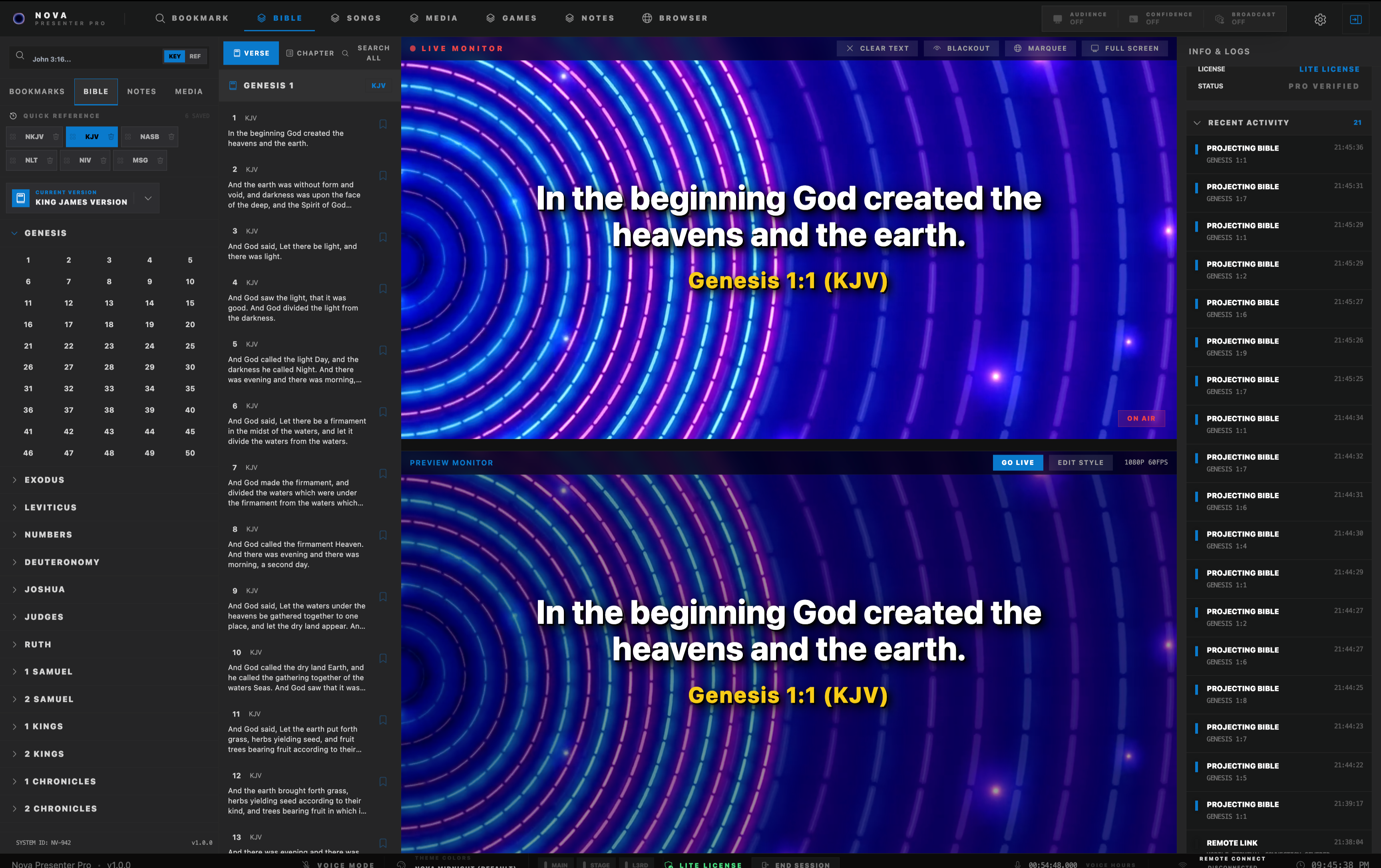The height and width of the screenshot is (868, 1381).
Task: Select the NASB quick reference version
Action: pyautogui.click(x=150, y=137)
